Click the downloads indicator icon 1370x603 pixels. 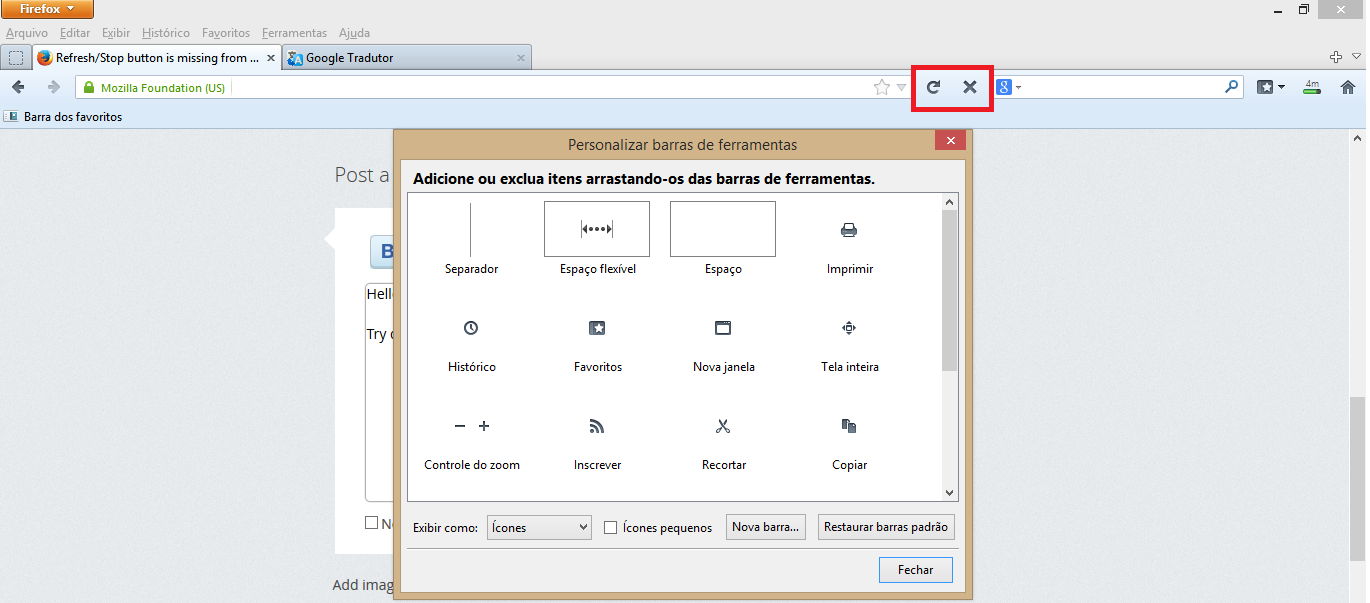point(1312,87)
